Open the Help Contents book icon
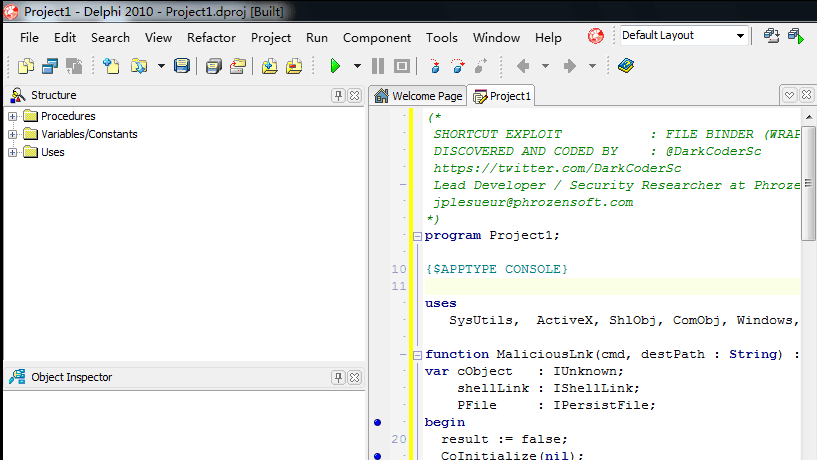This screenshot has width=817, height=460. pyautogui.click(x=626, y=66)
